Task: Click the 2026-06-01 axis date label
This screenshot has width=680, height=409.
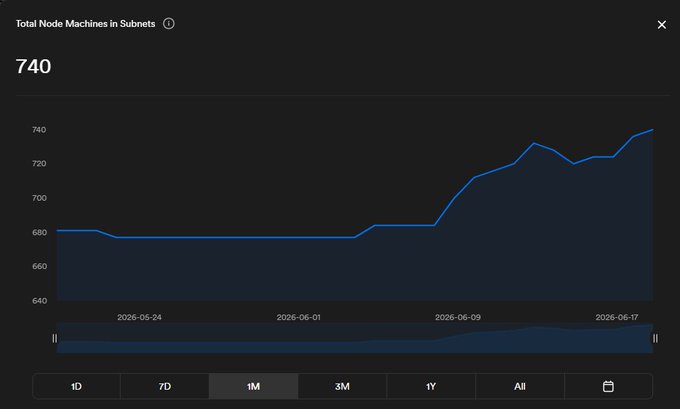Action: point(298,317)
